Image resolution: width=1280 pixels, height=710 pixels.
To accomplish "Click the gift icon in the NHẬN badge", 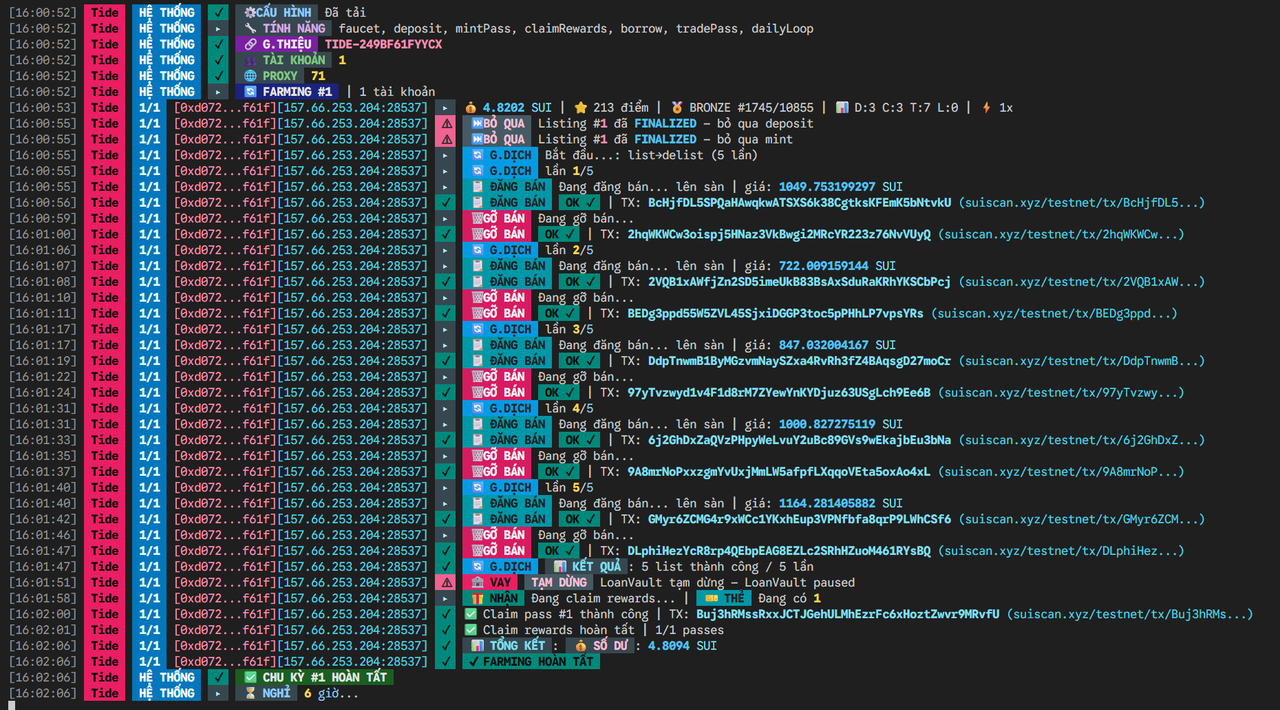I will click(477, 598).
